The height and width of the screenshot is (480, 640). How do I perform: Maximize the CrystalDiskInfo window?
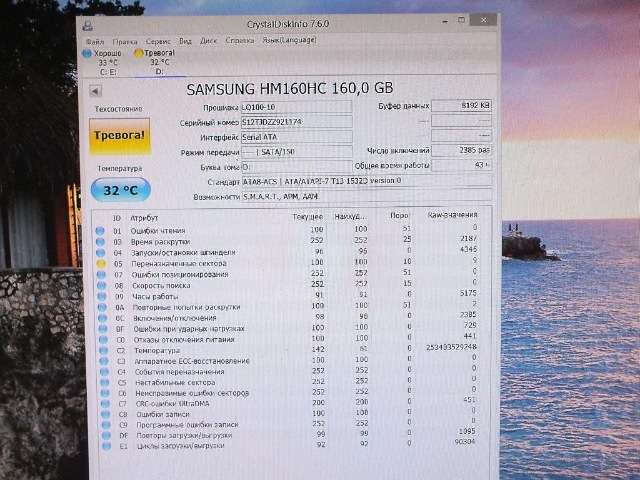pos(461,20)
